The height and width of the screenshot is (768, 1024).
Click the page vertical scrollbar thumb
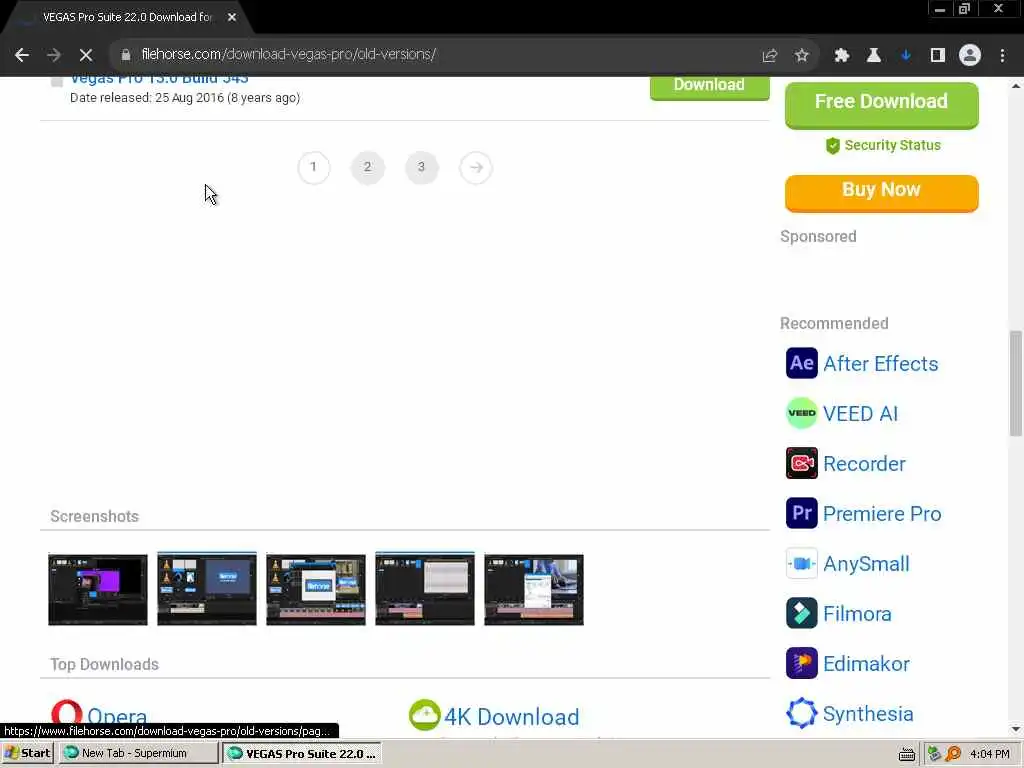[x=1016, y=383]
